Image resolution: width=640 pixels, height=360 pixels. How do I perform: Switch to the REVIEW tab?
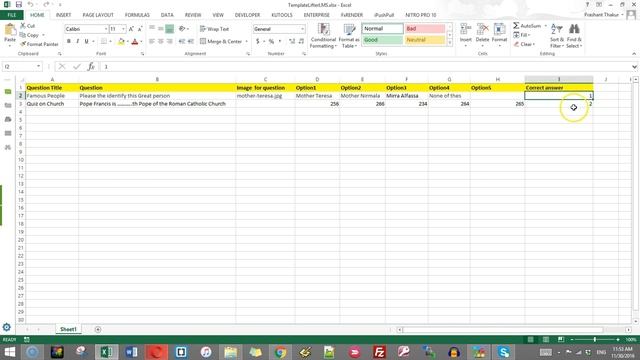click(193, 15)
